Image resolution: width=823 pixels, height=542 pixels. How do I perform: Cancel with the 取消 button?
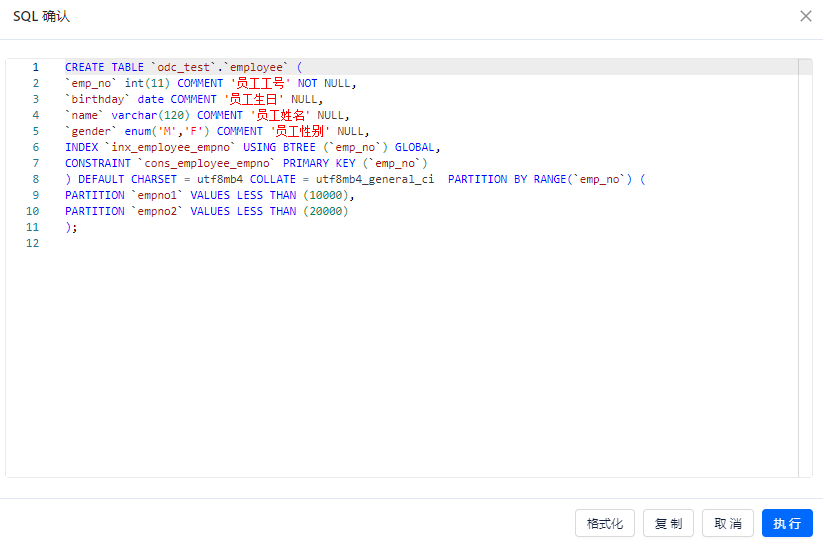[727, 523]
